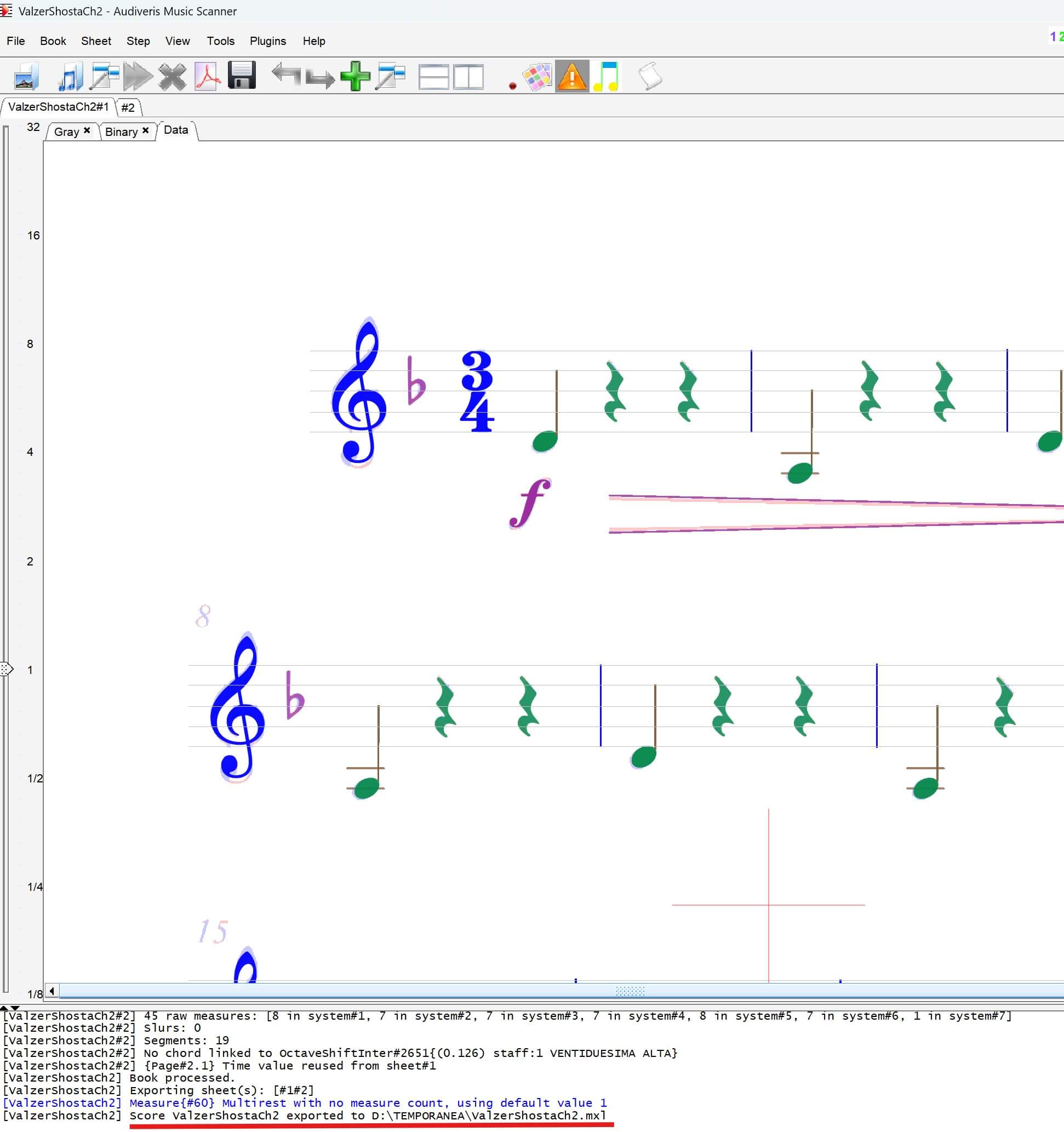1064x1132 pixels.
Task: Click the green plus zoom icon
Action: click(x=355, y=76)
